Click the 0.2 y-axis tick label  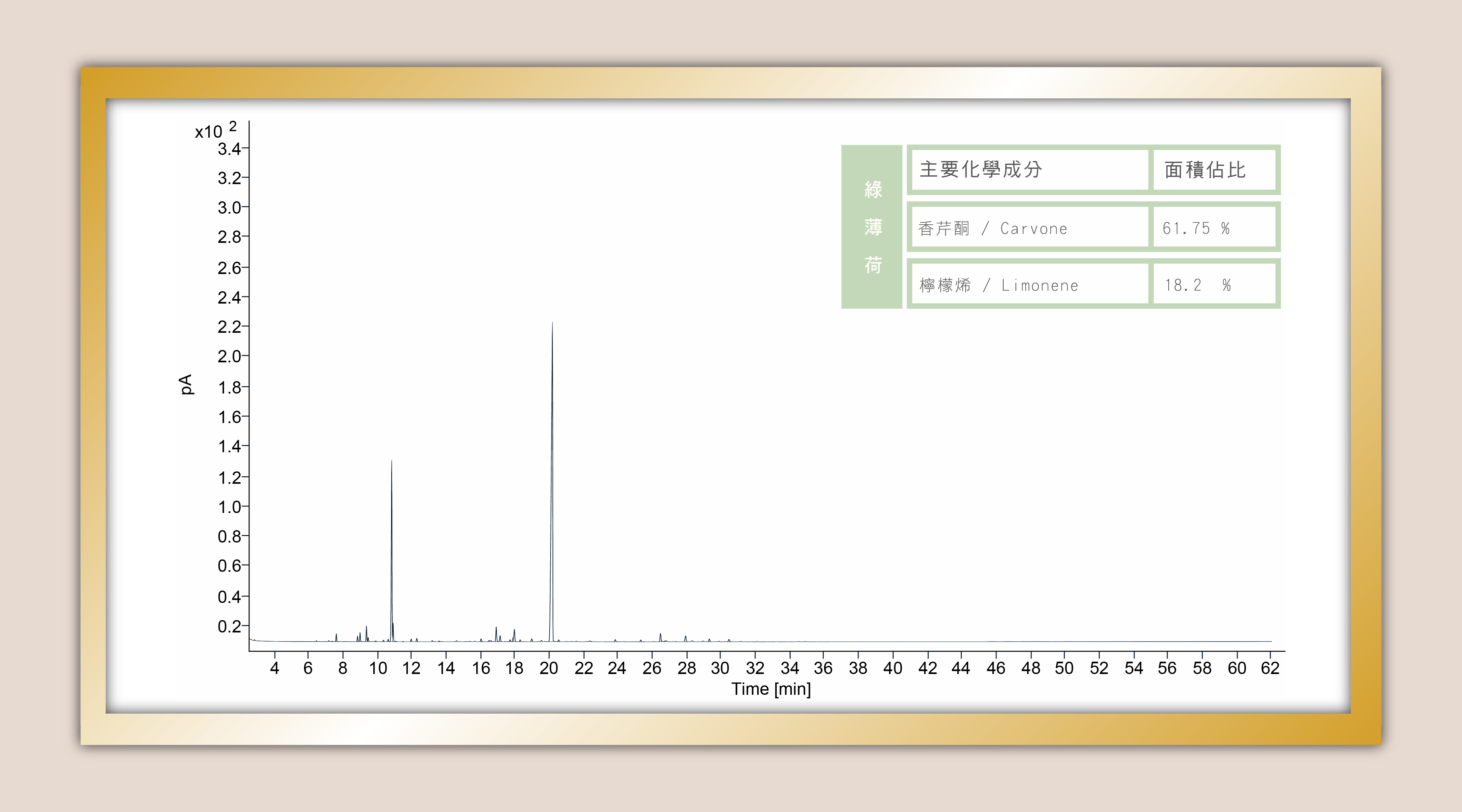click(x=229, y=626)
